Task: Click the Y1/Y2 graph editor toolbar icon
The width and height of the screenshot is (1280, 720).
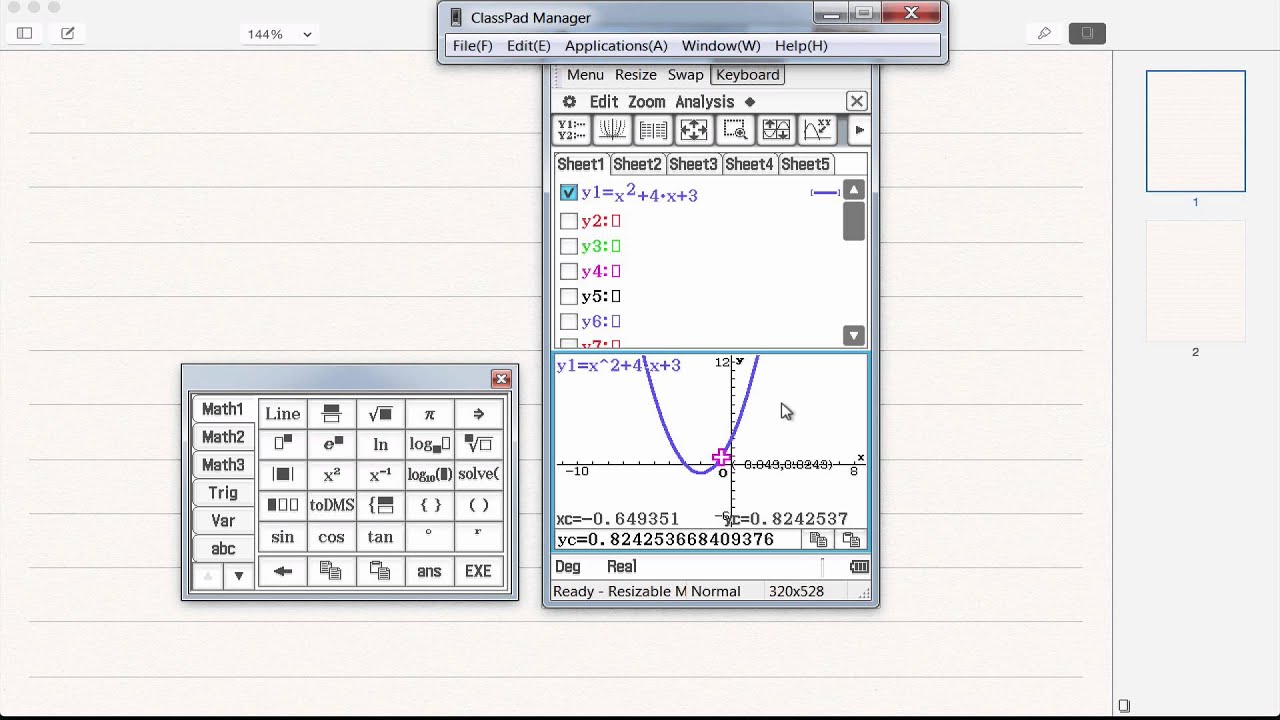Action: click(571, 130)
